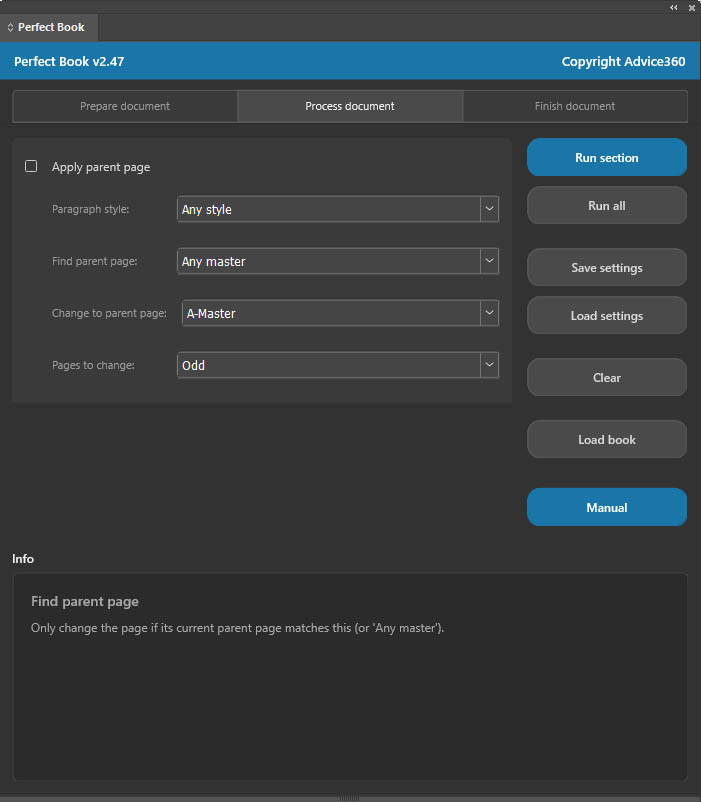Click the Perfect Book v2.47 title
The height and width of the screenshot is (802, 701).
pyautogui.click(x=69, y=61)
